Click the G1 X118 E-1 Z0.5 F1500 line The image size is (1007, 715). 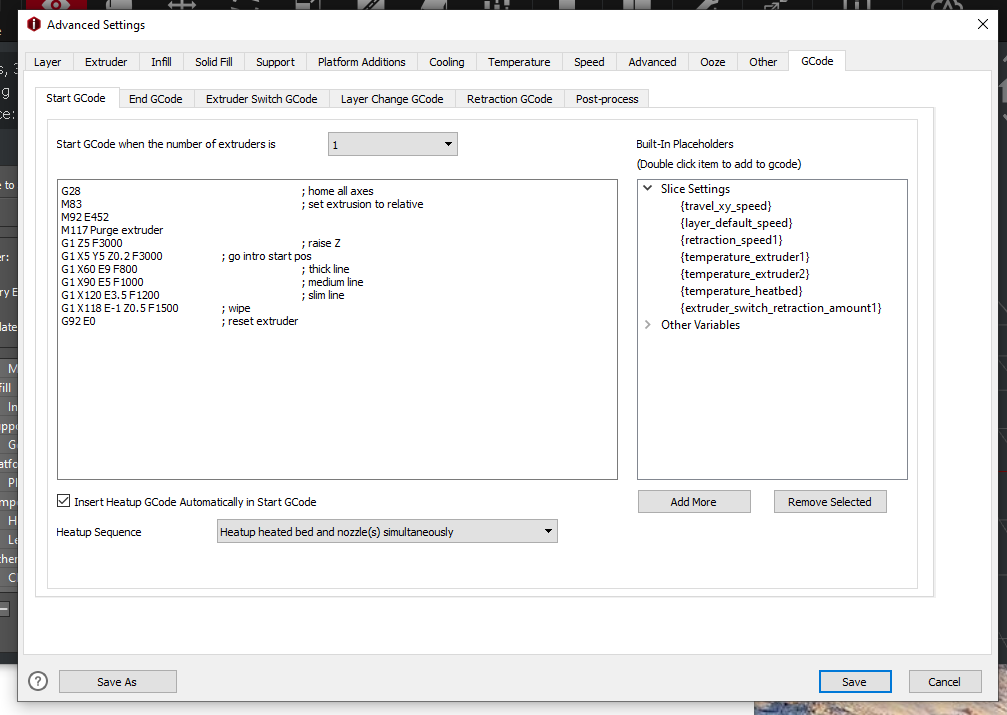pos(155,308)
